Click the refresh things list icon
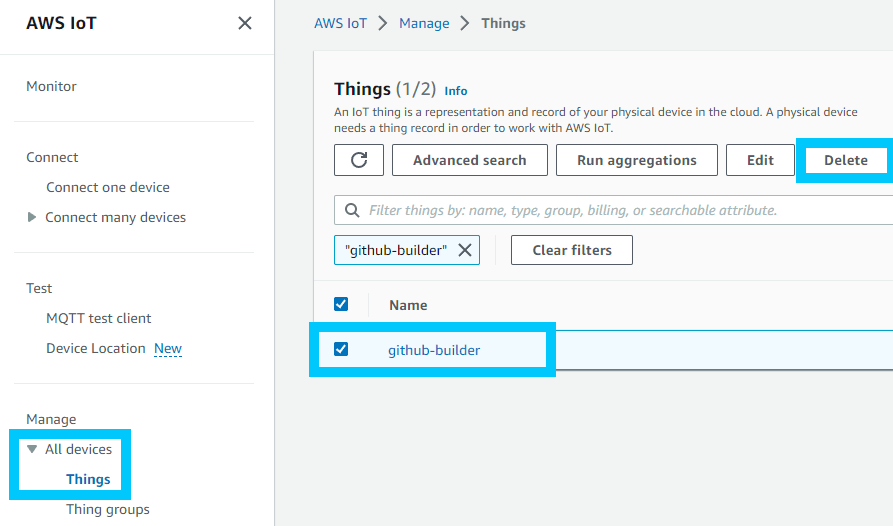893x526 pixels. 359,160
